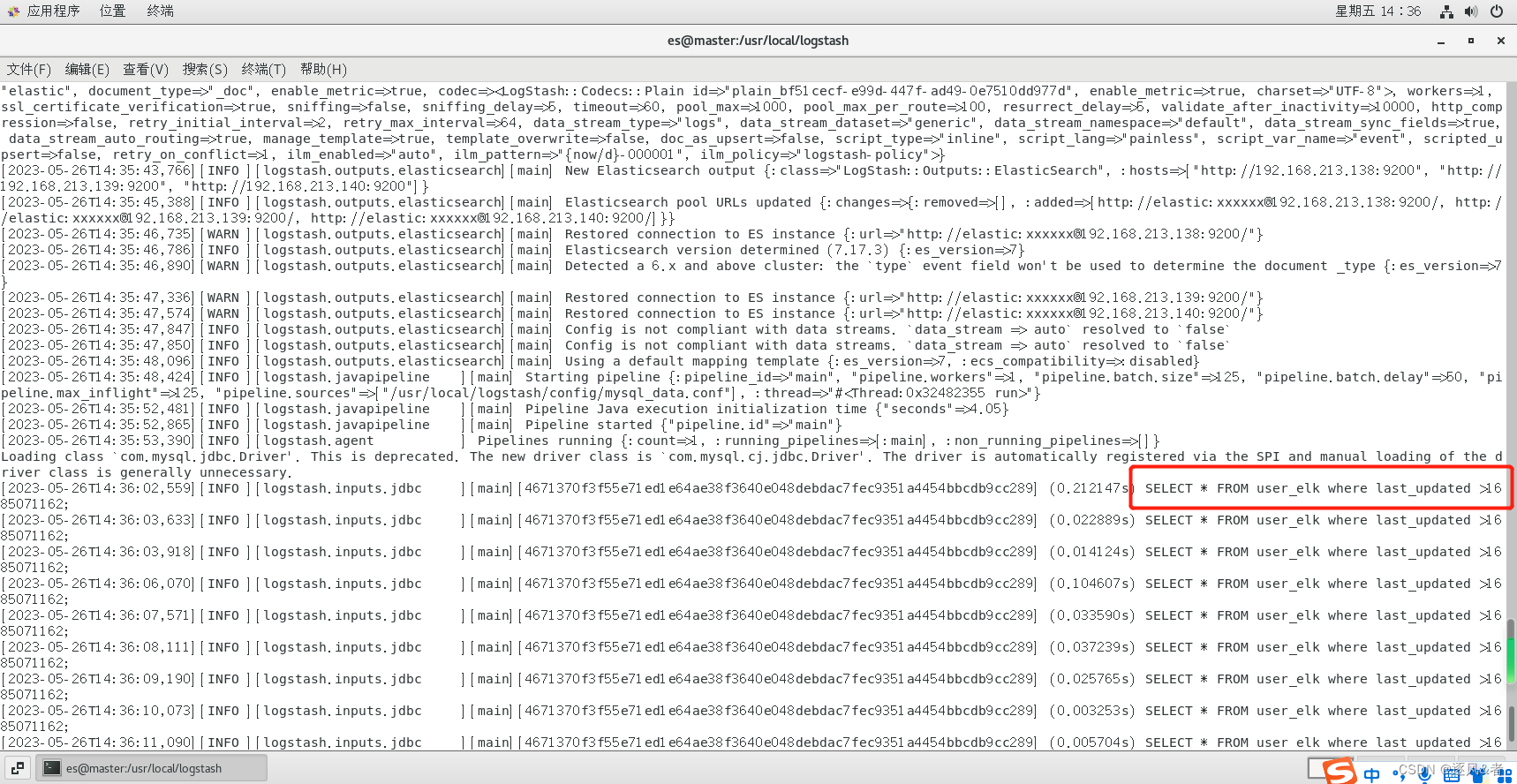Image resolution: width=1517 pixels, height=784 pixels.
Task: Open the 位置 places menu
Action: [112, 11]
